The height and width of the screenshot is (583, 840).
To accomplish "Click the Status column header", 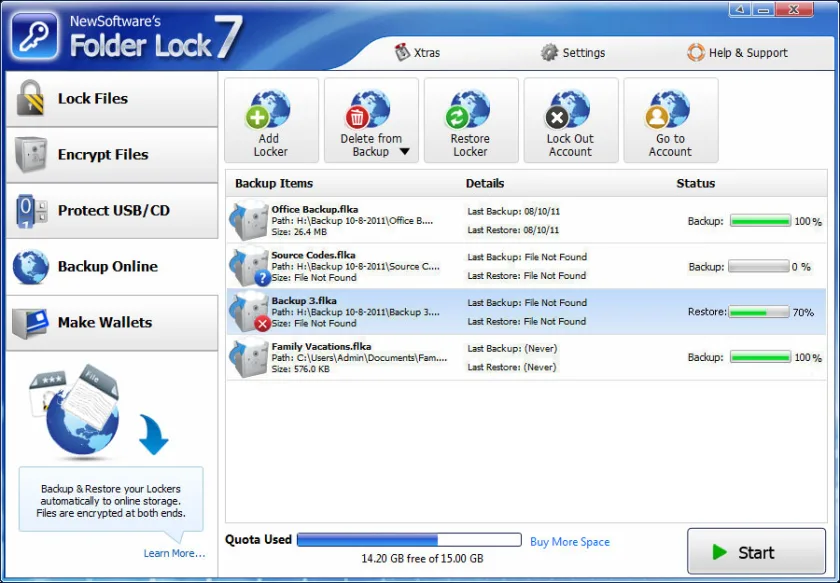I will coord(695,183).
